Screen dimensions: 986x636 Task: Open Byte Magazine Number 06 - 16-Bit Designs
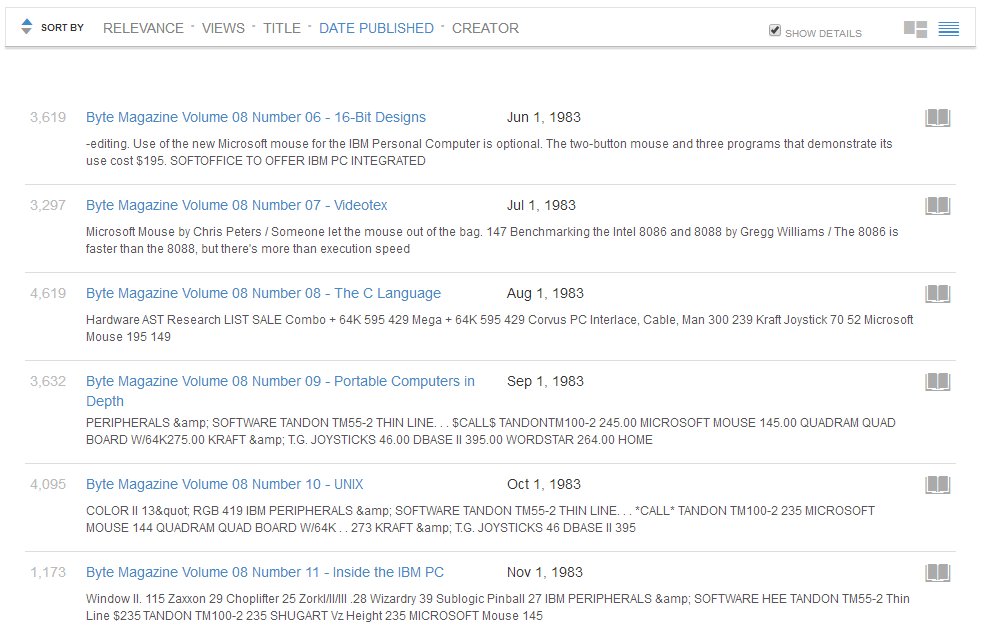pos(256,117)
